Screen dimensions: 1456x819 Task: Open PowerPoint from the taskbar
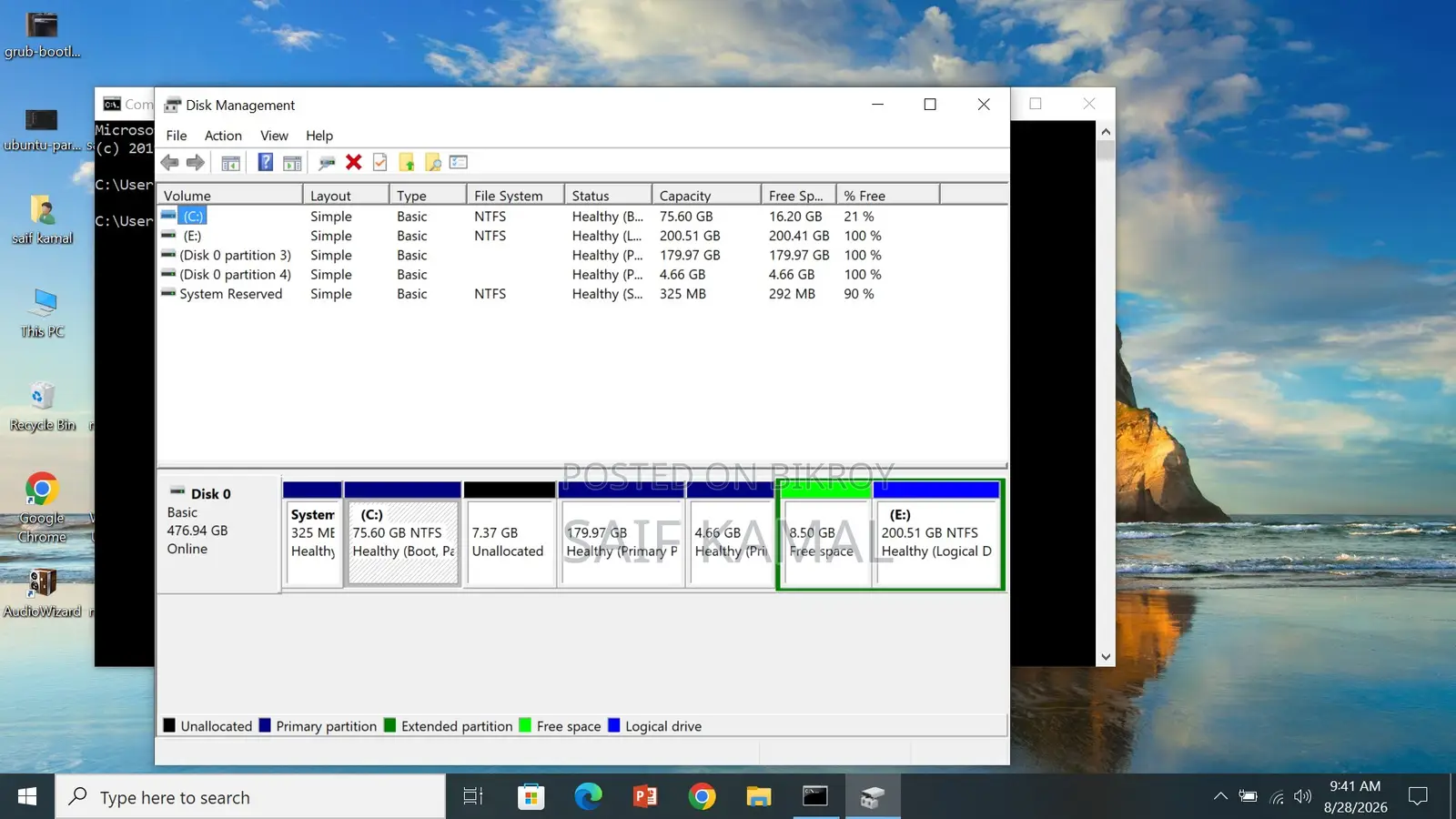click(644, 797)
